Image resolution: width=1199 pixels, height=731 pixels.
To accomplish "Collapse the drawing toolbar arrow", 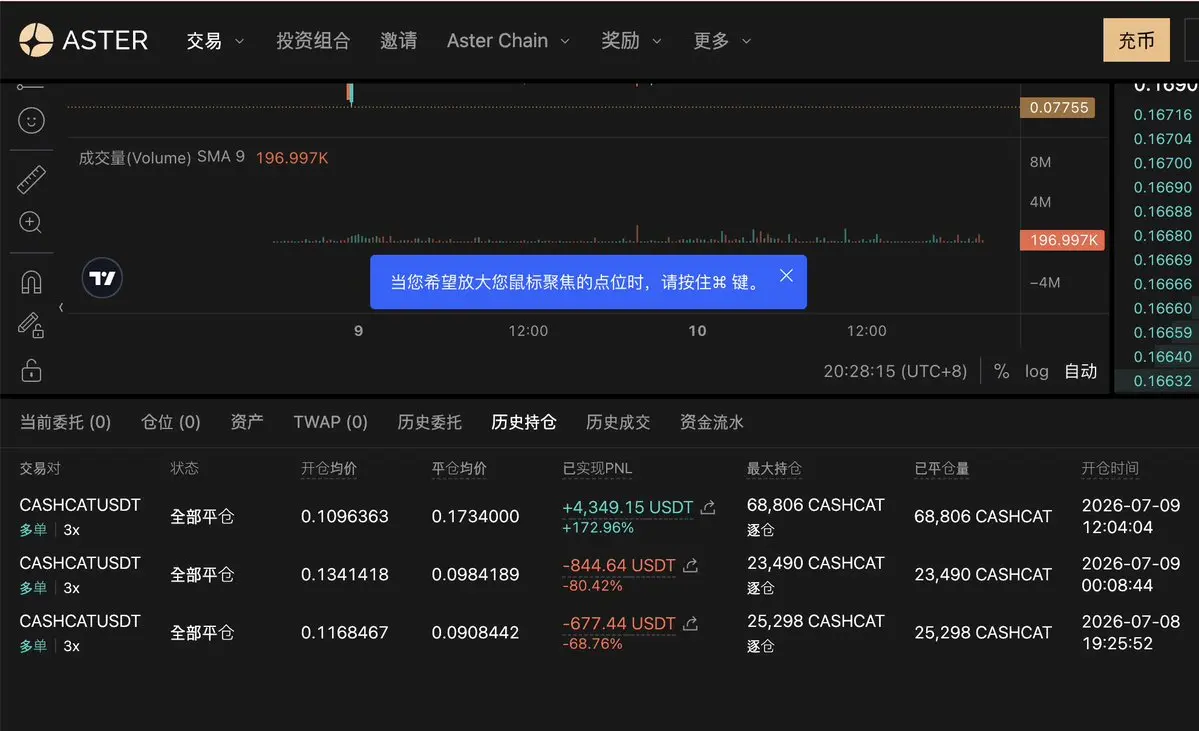I will [60, 307].
